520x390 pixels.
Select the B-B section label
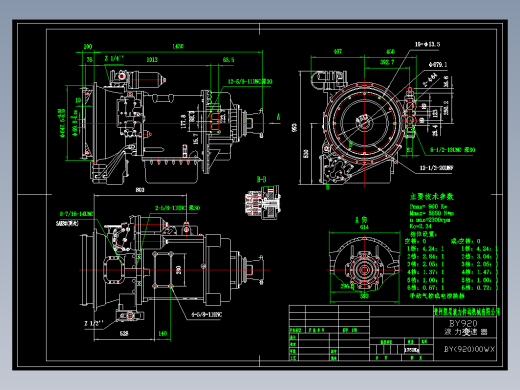[x=262, y=180]
